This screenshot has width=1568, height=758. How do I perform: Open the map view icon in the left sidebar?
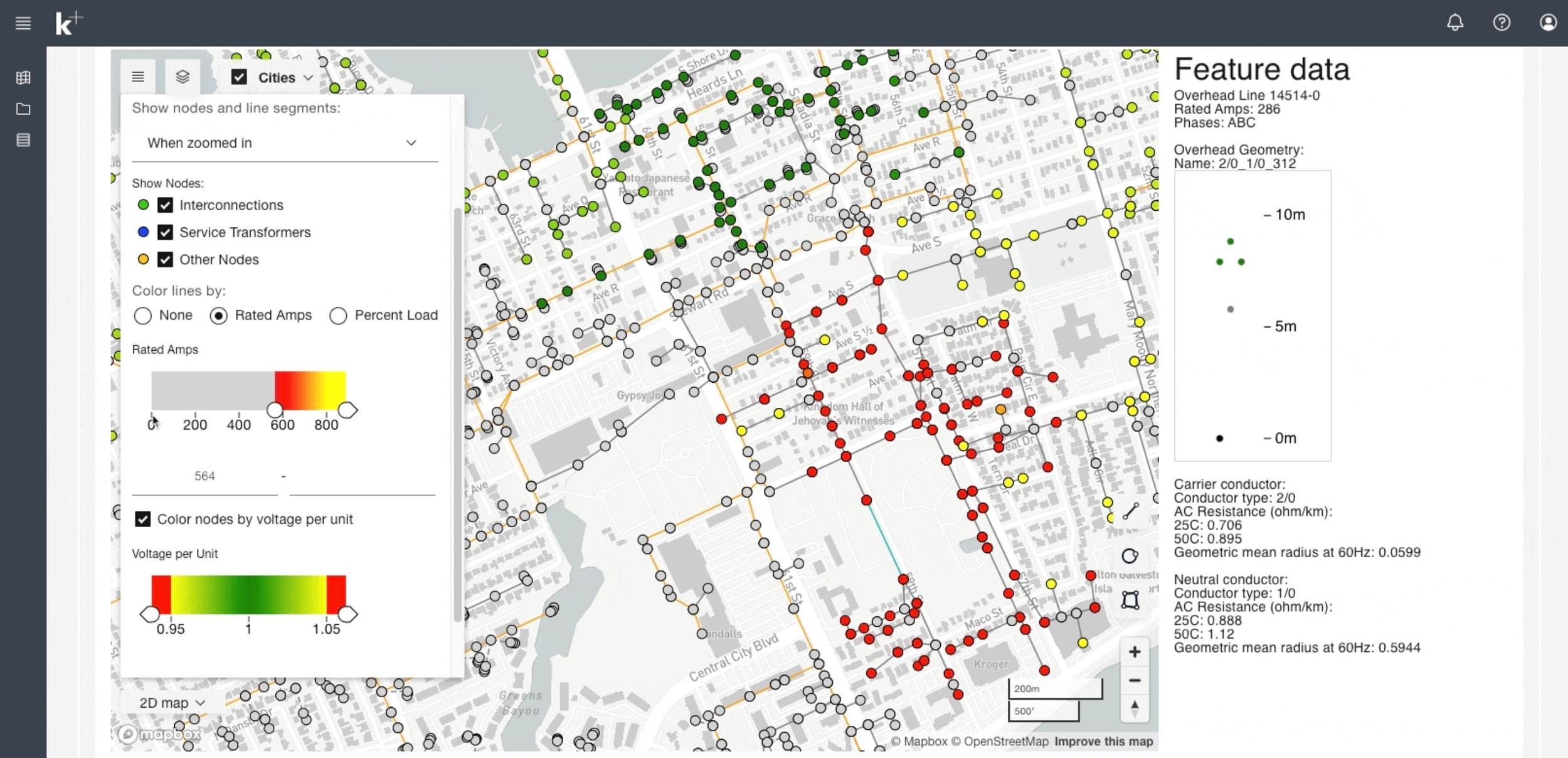23,77
